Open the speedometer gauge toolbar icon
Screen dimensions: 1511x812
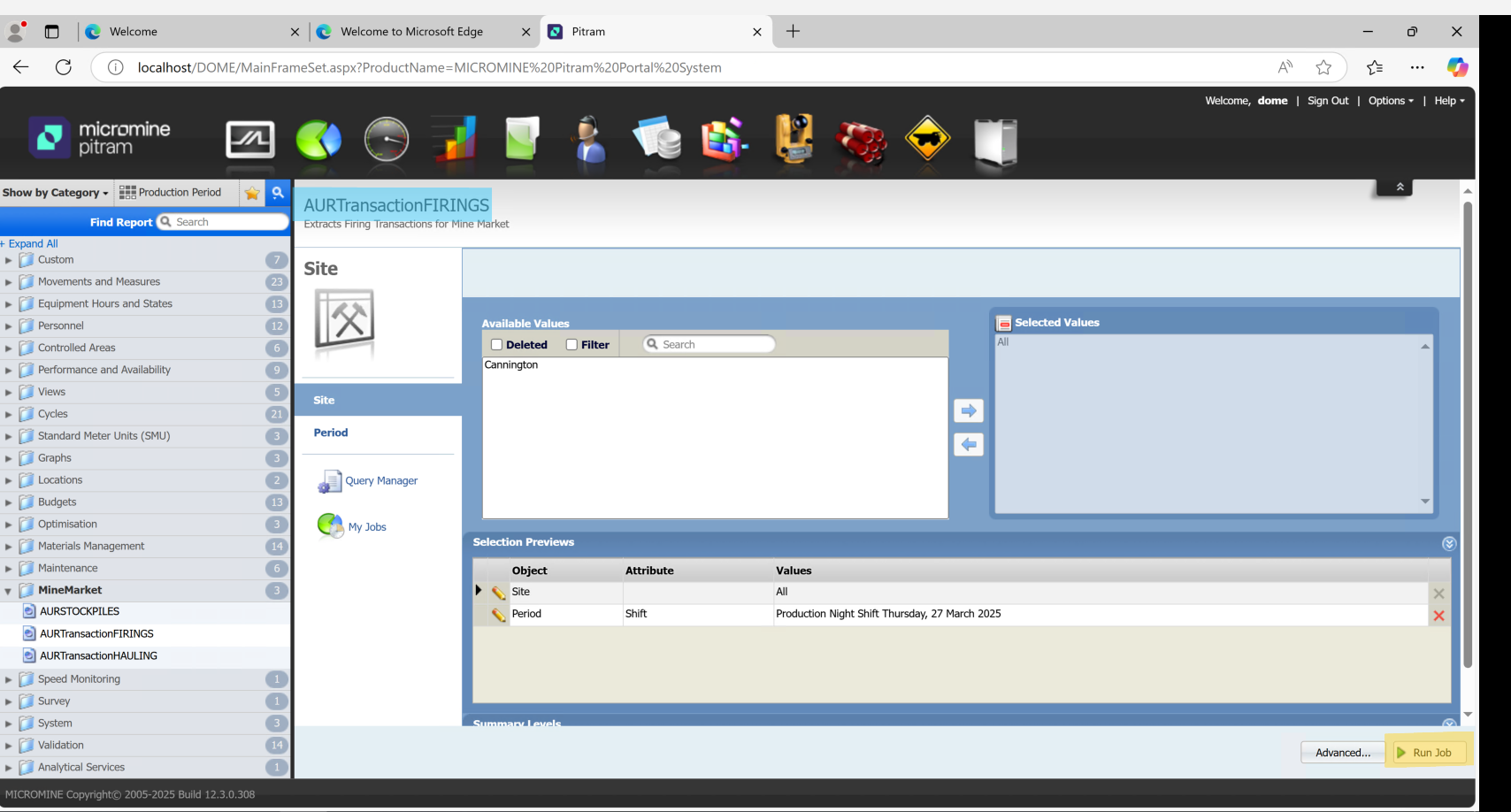pyautogui.click(x=387, y=140)
